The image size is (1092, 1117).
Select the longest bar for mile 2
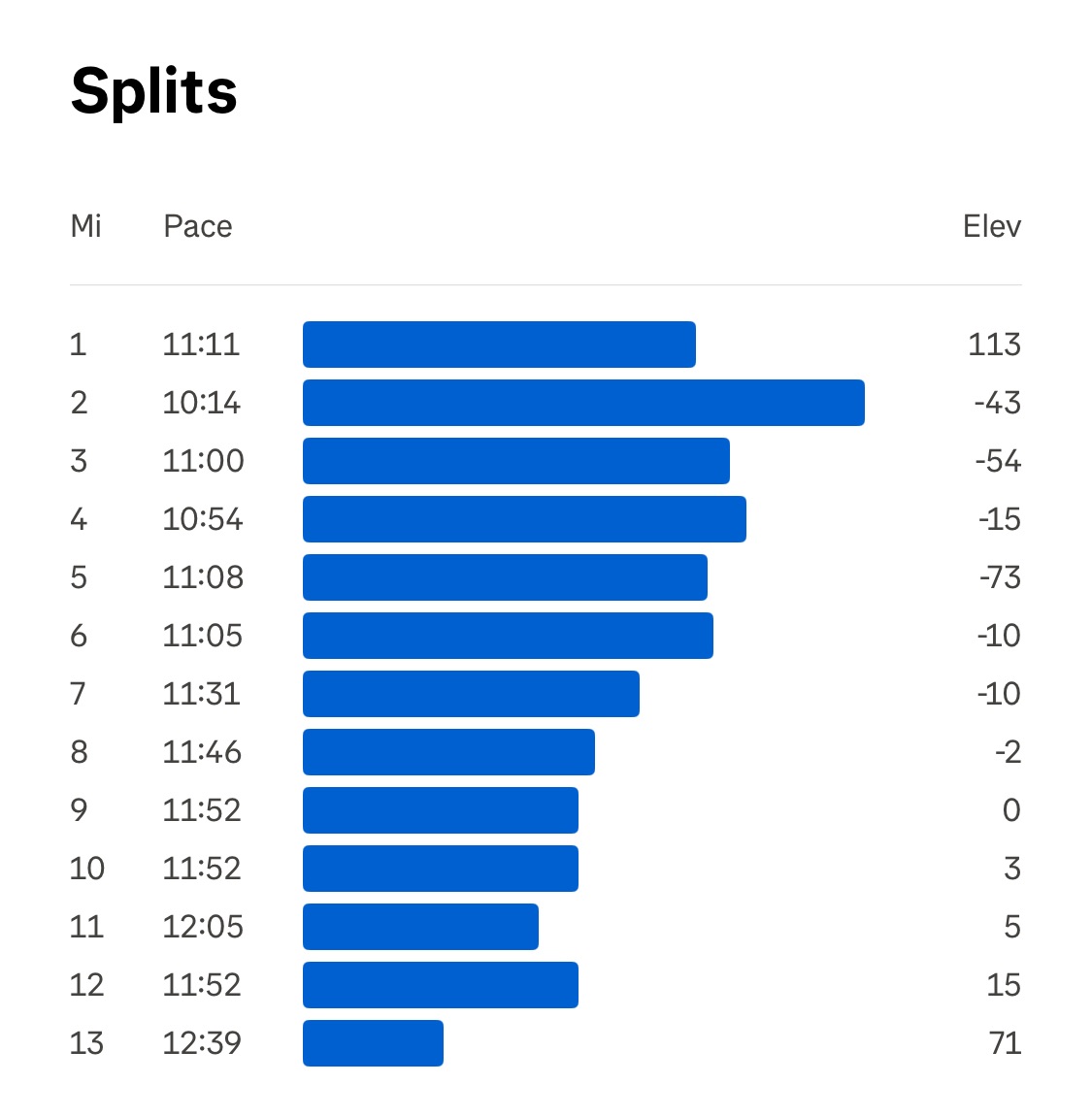tap(583, 403)
